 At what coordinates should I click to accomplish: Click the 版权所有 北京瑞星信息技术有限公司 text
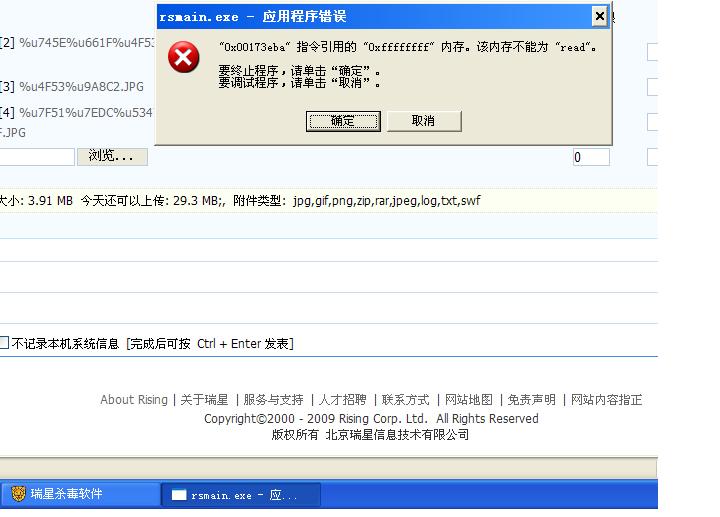(x=370, y=434)
